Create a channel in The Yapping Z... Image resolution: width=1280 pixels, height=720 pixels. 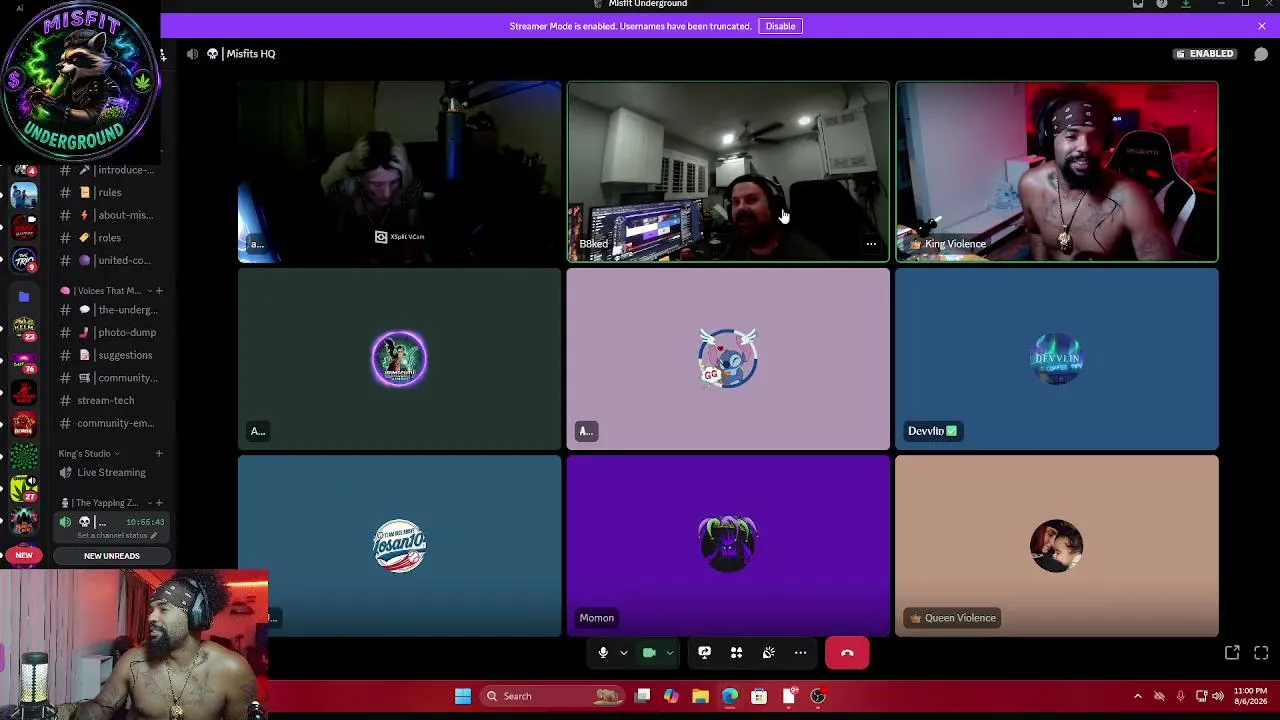coord(159,503)
